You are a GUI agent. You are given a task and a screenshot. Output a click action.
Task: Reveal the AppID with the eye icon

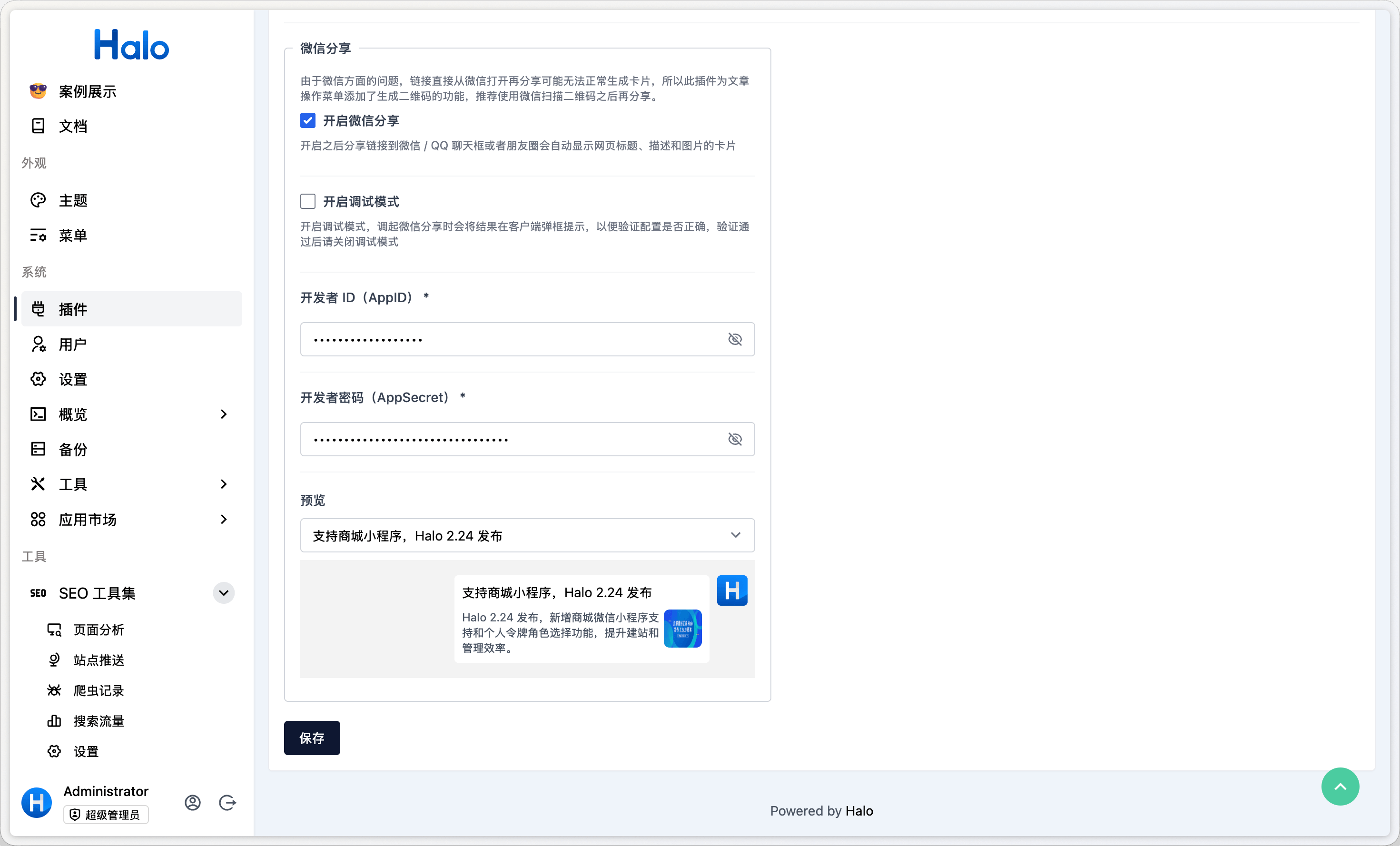click(x=735, y=339)
